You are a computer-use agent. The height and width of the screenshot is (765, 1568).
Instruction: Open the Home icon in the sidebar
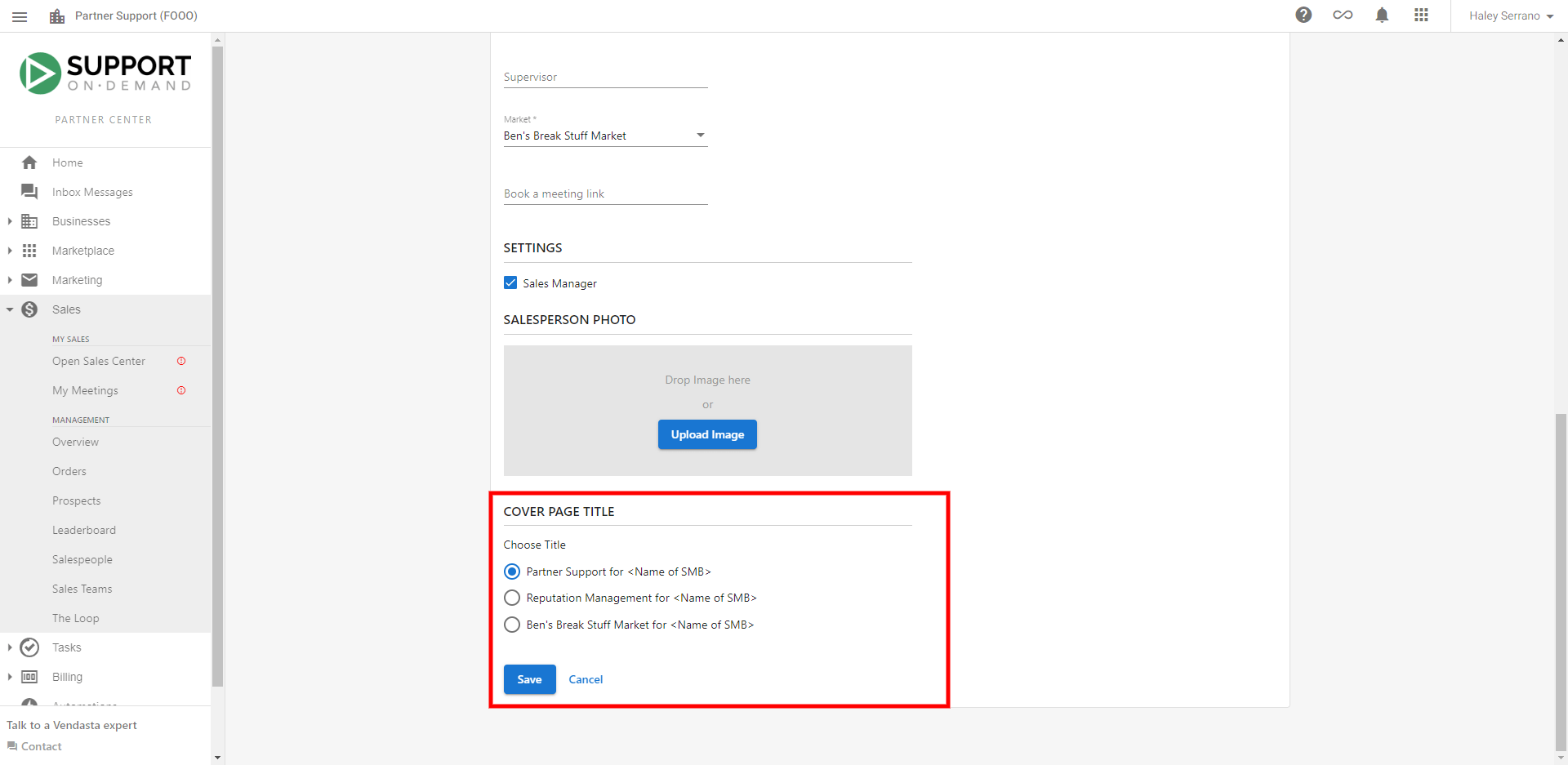click(29, 162)
